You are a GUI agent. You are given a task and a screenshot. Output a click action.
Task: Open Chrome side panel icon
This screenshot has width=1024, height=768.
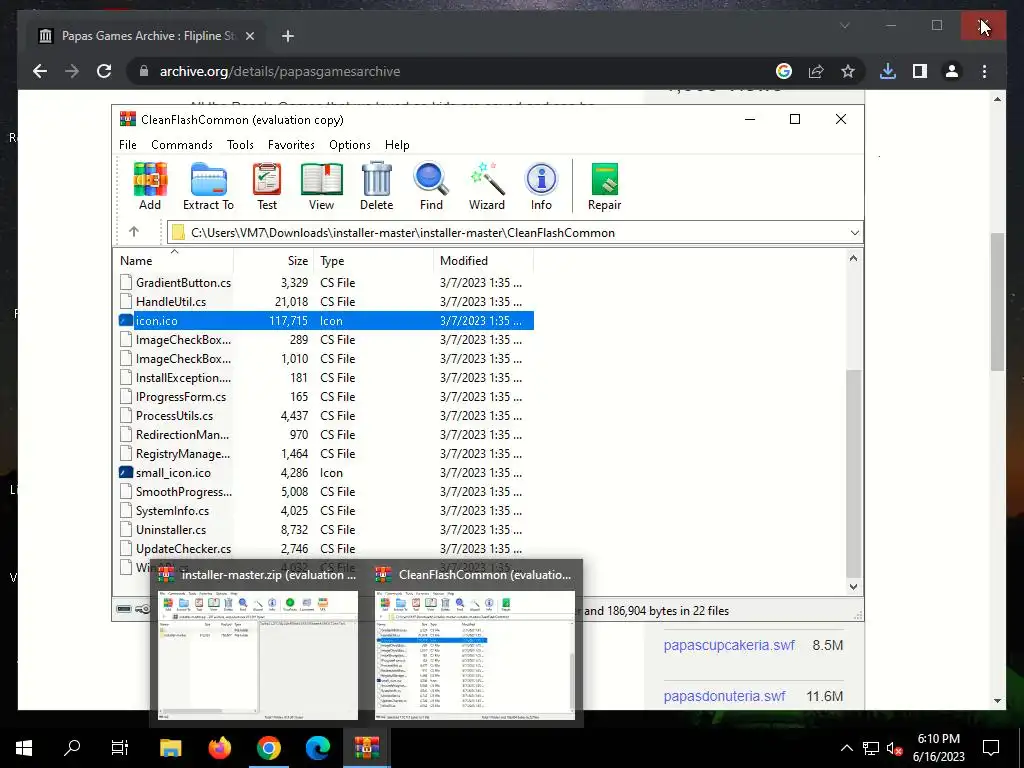[920, 71]
